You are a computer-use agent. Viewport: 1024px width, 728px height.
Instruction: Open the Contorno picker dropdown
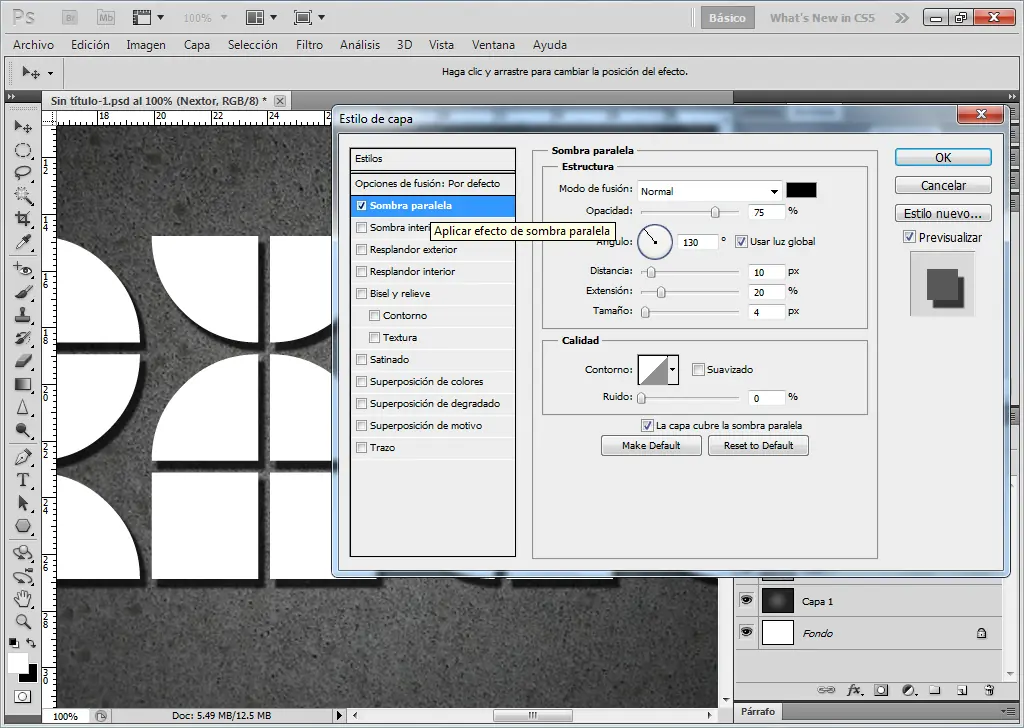click(670, 369)
